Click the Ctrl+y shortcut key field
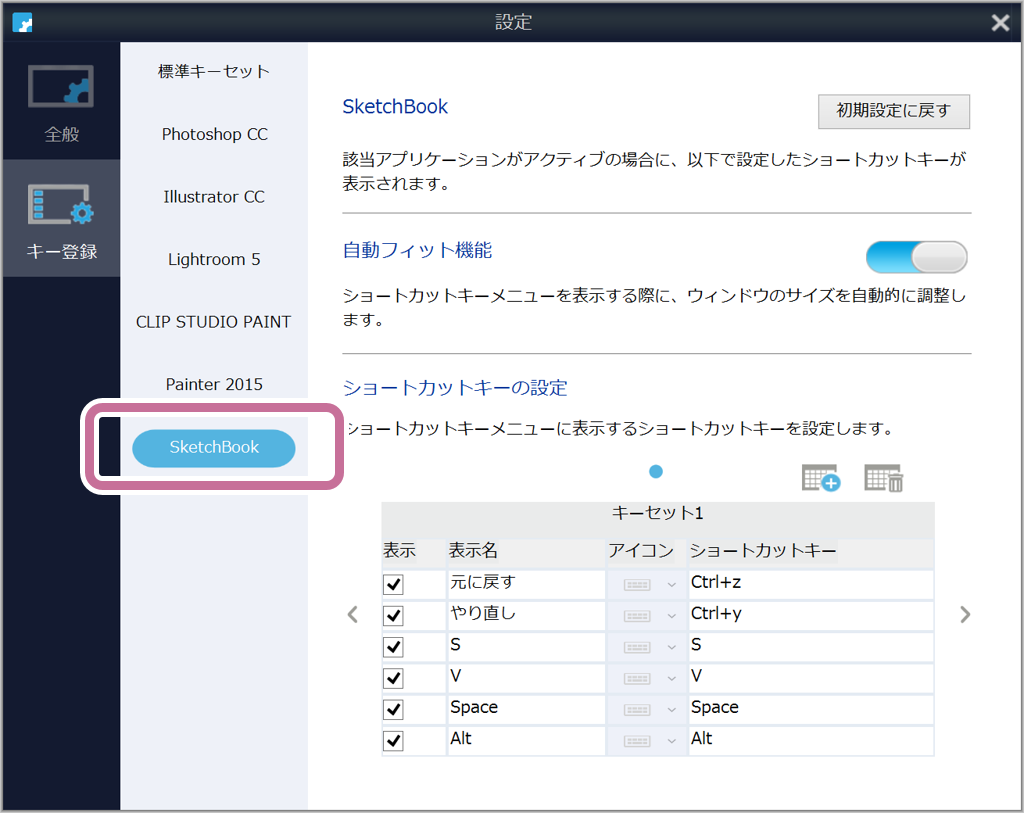The image size is (1024, 813). 811,616
